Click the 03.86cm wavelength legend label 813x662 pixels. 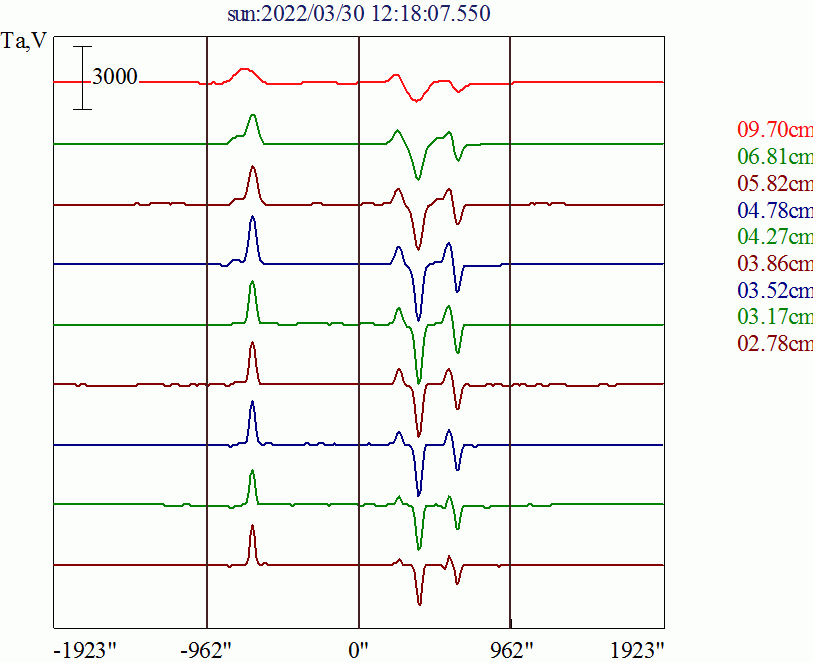[775, 263]
